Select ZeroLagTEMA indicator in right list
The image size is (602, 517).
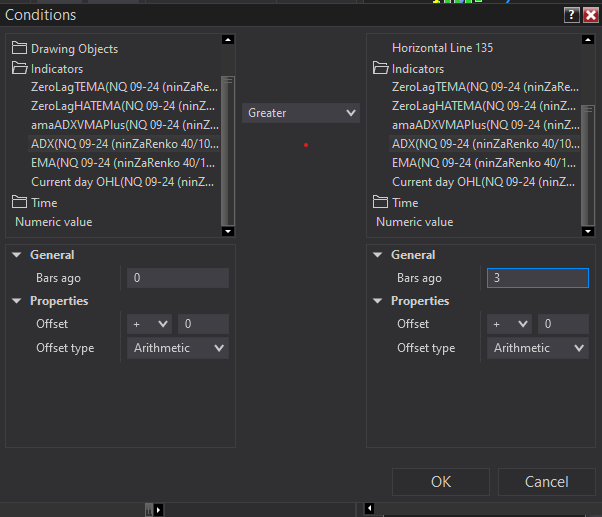(485, 87)
